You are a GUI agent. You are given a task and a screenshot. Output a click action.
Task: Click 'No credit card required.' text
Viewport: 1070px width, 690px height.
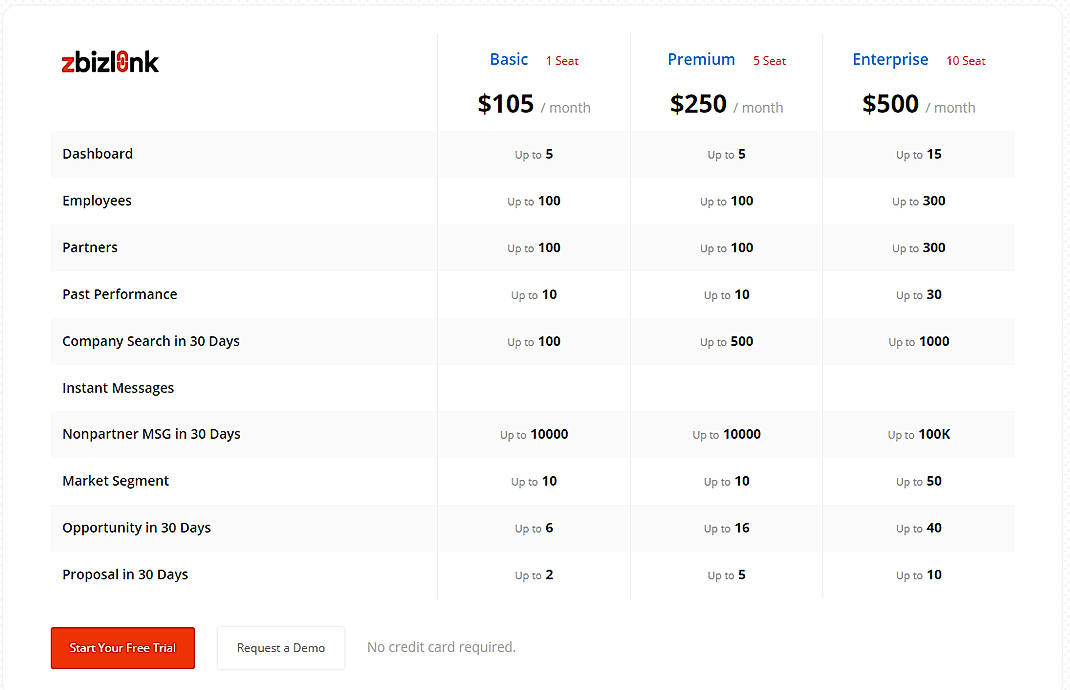click(x=442, y=647)
